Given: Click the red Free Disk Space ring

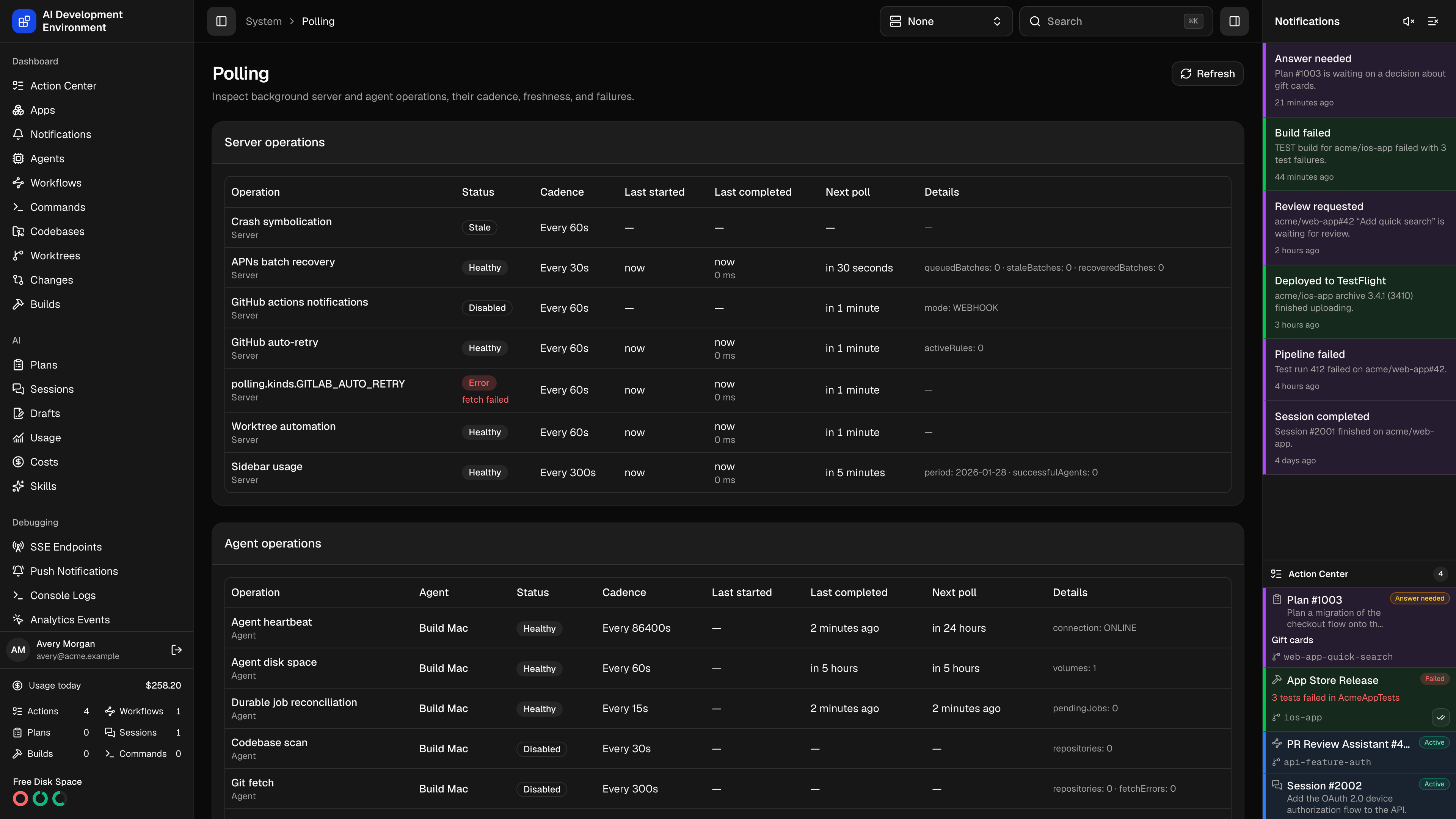Looking at the screenshot, I should click(20, 799).
